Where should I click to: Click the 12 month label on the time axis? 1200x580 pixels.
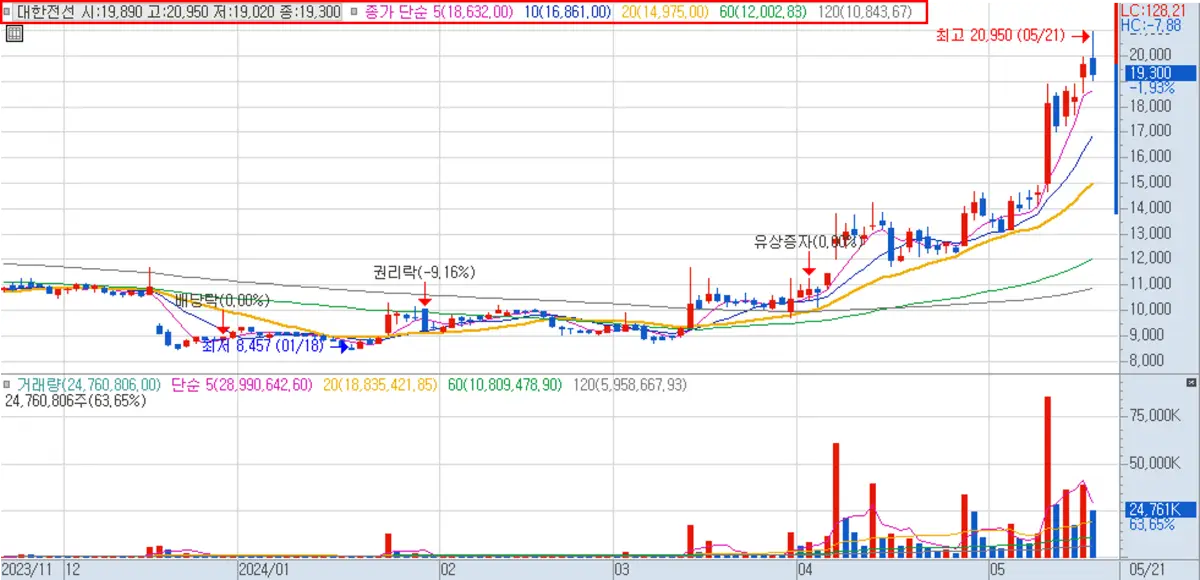point(72,569)
